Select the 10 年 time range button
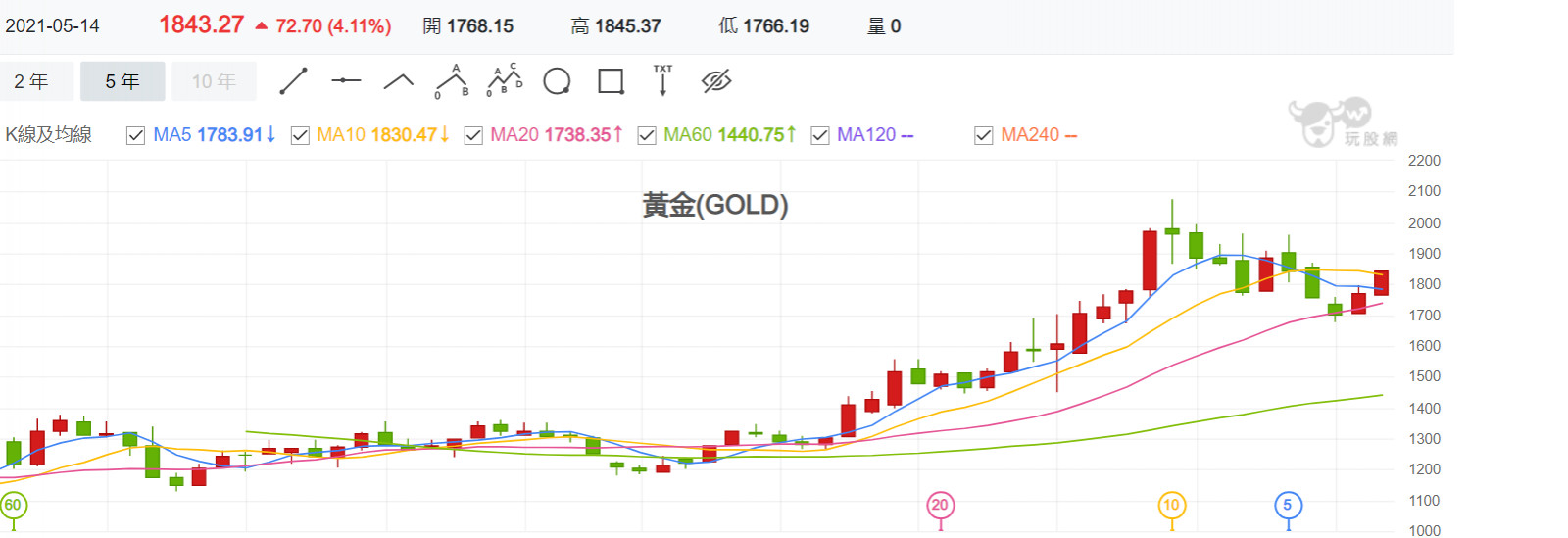The image size is (1568, 538). click(214, 81)
